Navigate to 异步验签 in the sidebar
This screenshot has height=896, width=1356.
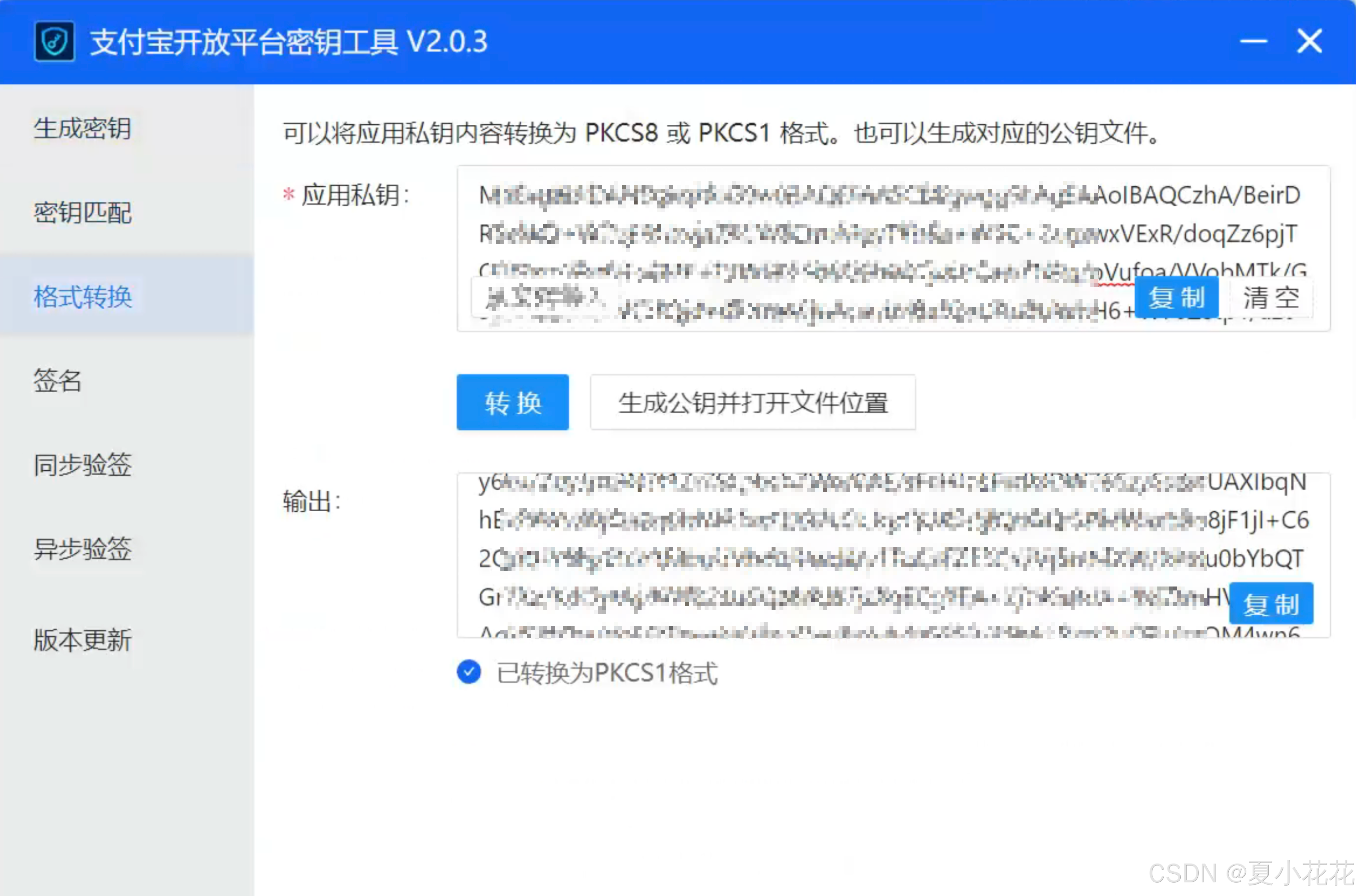click(x=83, y=549)
